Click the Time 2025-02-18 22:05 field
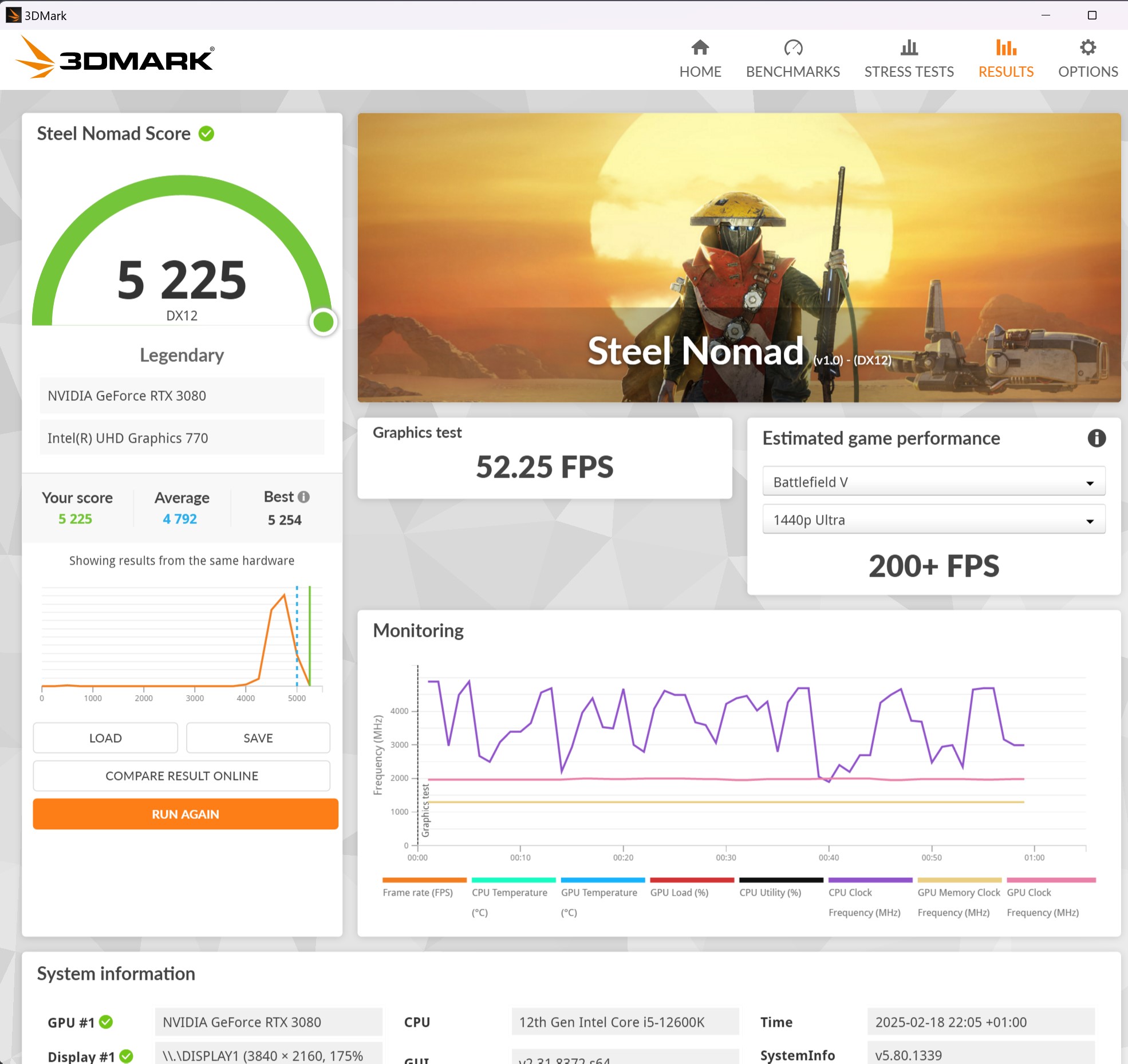The height and width of the screenshot is (1064, 1128). tap(980, 1022)
